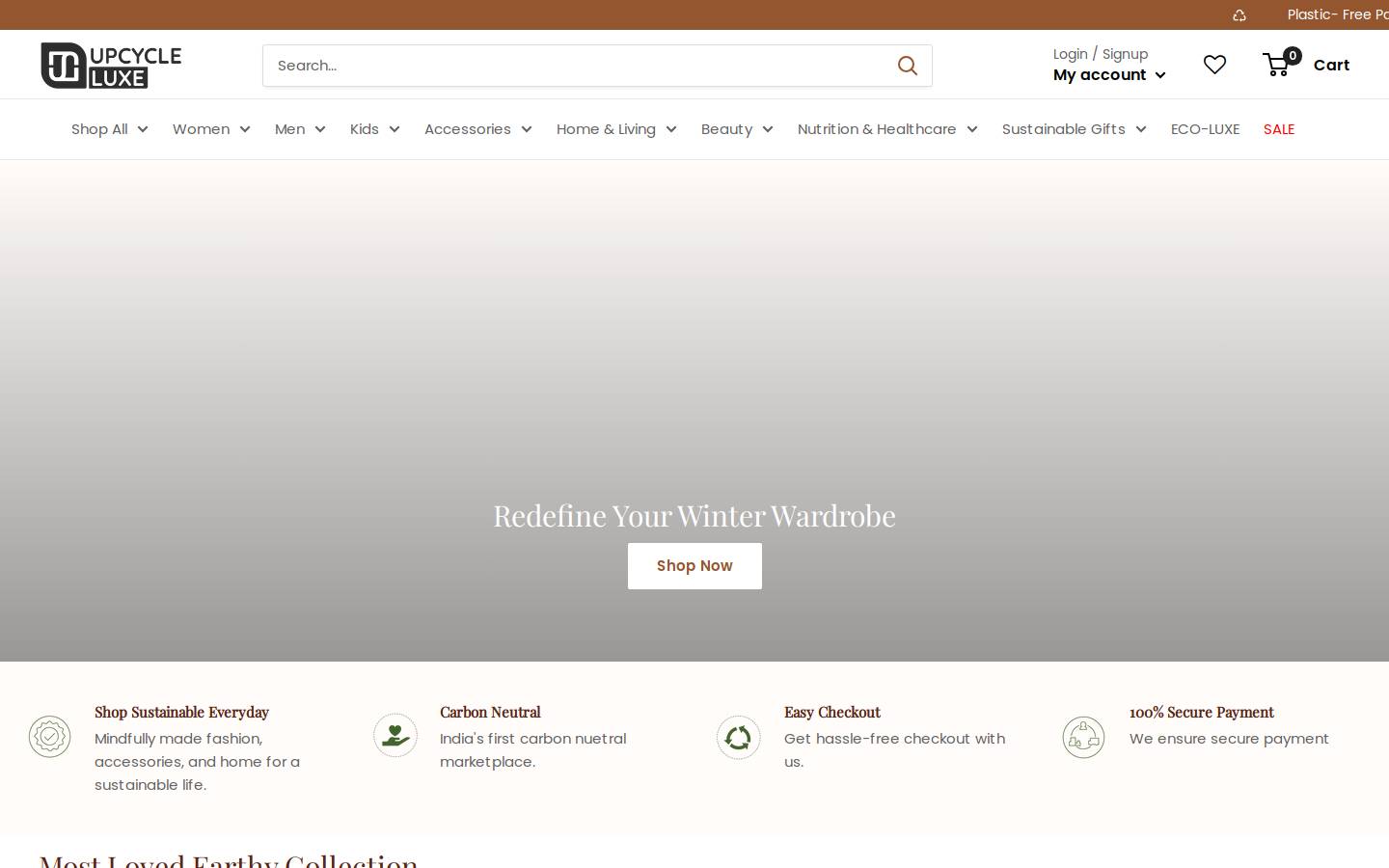
Task: Click the Login / Signup link
Action: click(1101, 54)
